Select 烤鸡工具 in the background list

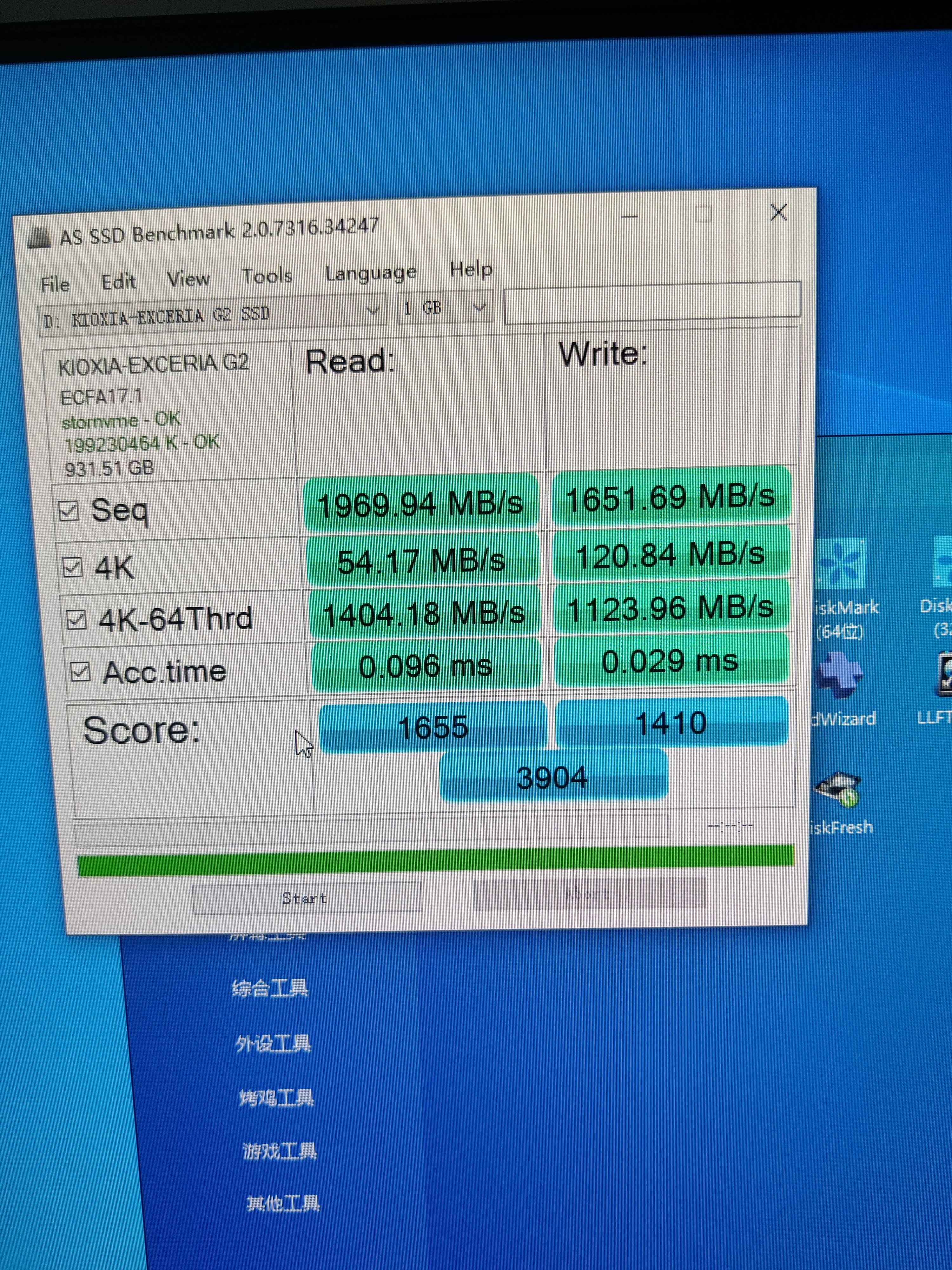[277, 1098]
